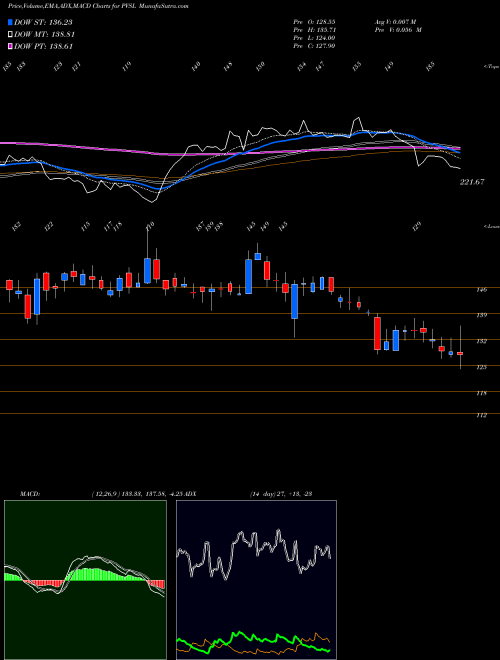Open the green MACD histogram panel
The width and height of the screenshot is (500, 660).
85,580
